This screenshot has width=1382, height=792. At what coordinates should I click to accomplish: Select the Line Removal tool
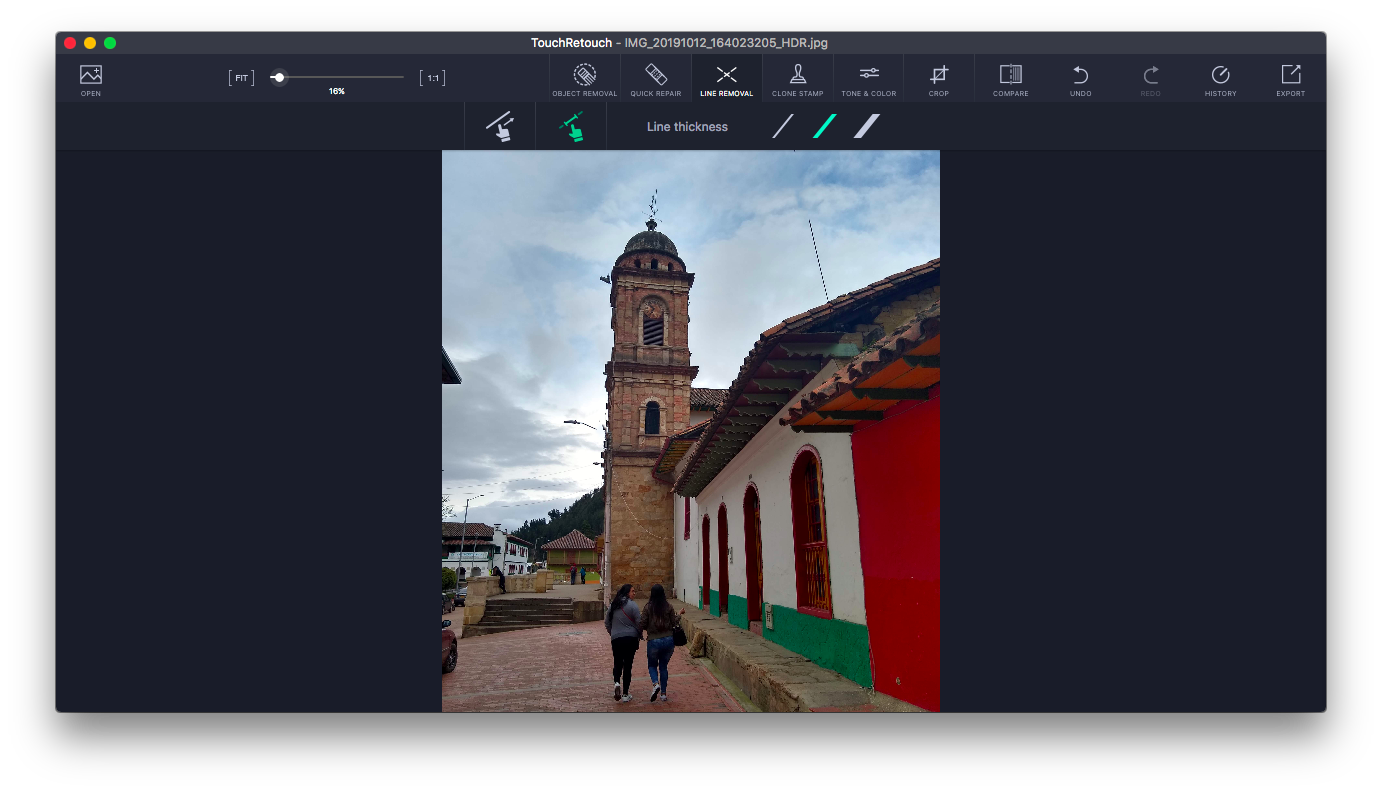pyautogui.click(x=727, y=79)
